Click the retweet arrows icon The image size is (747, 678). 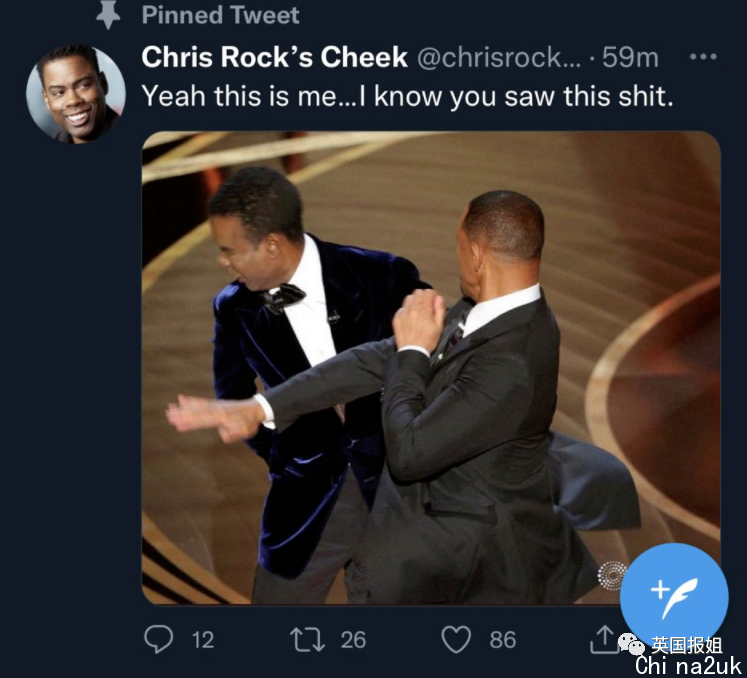304,638
